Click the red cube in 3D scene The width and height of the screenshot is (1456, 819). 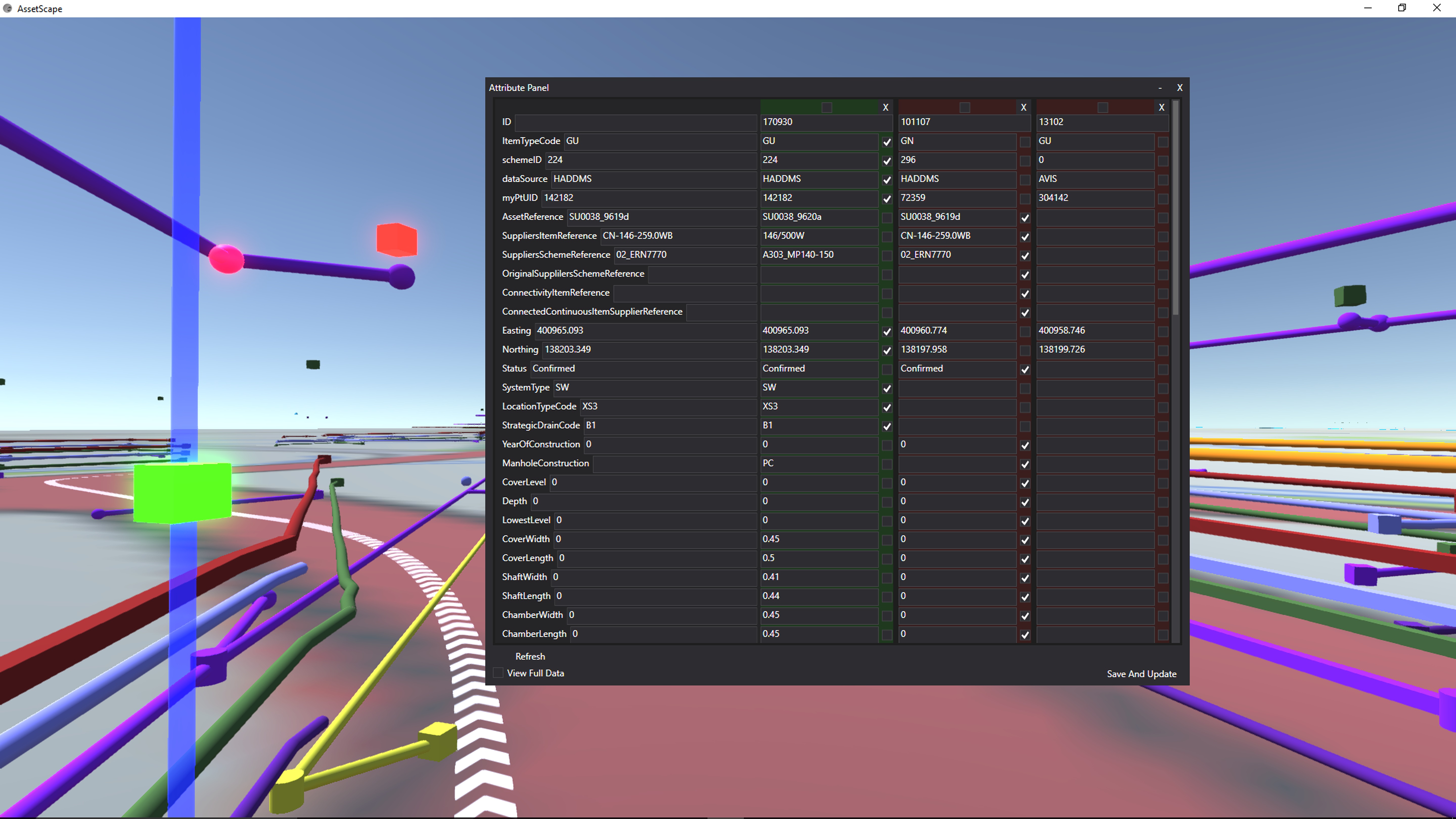click(397, 240)
